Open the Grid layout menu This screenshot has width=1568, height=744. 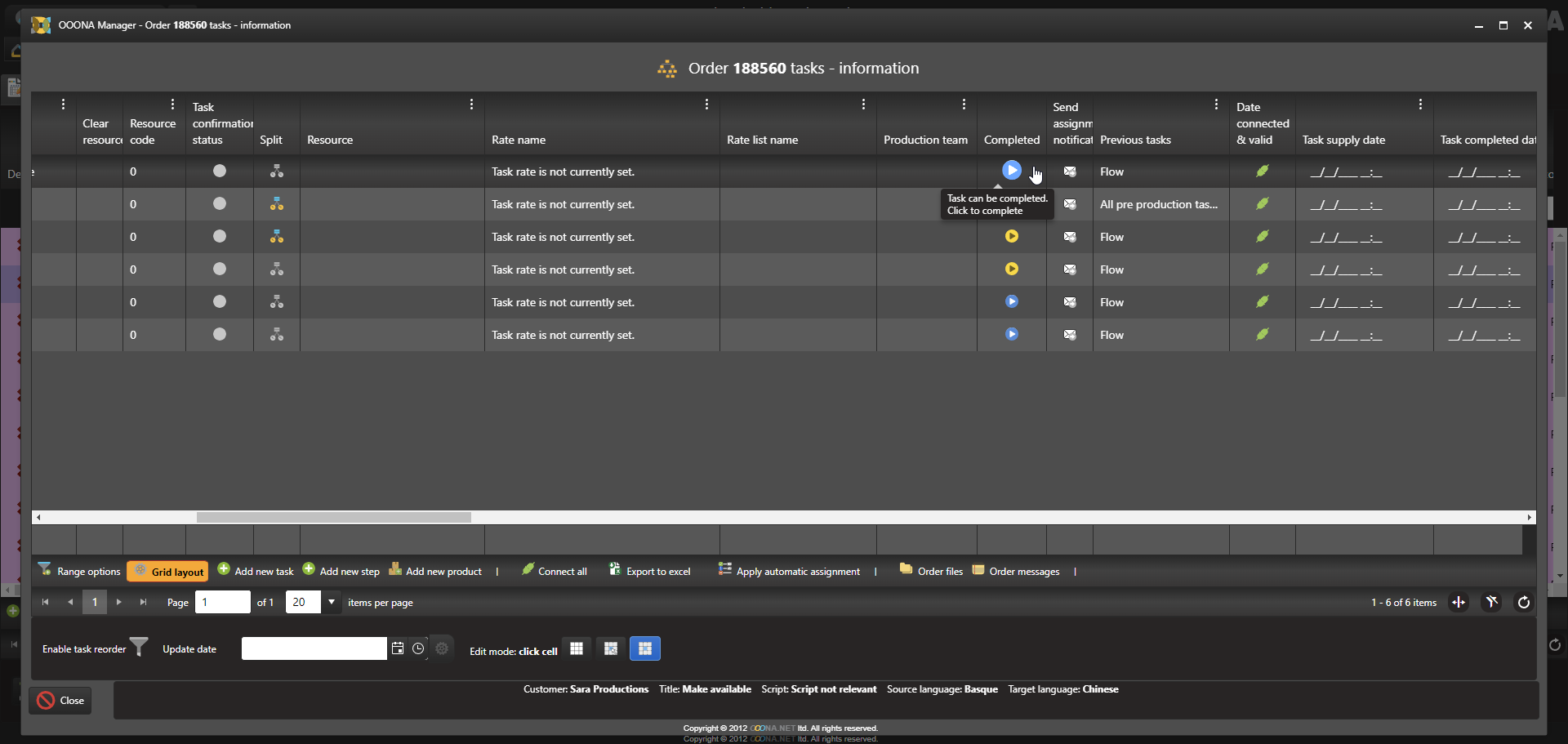168,572
